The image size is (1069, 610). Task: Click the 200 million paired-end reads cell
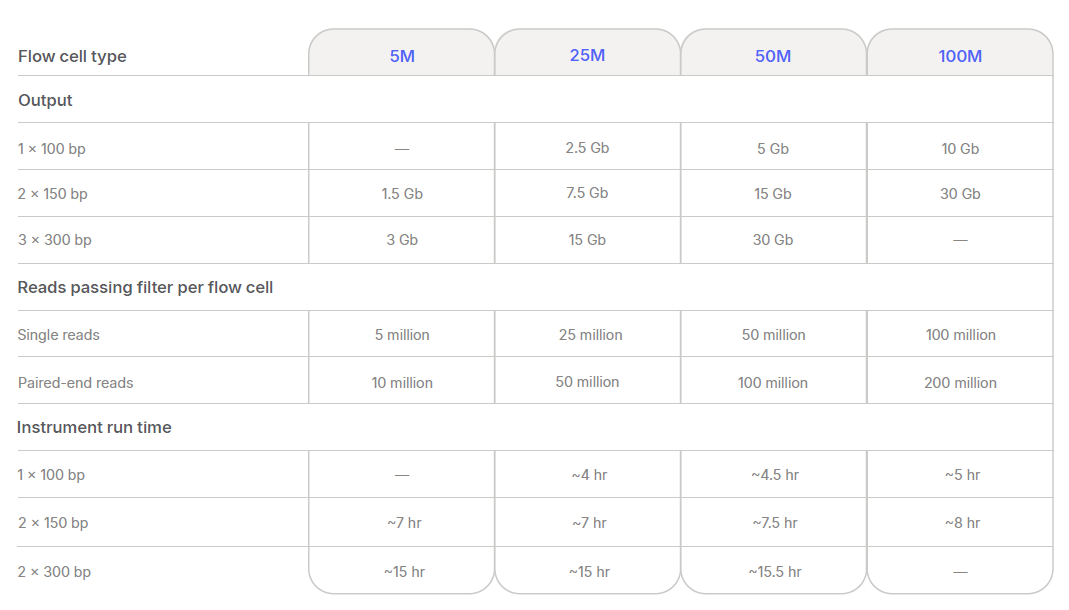click(960, 383)
